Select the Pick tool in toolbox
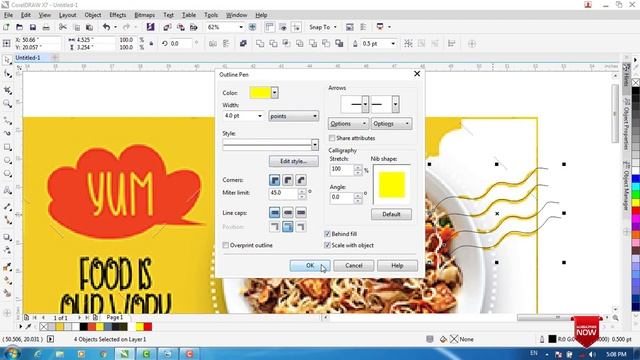Viewport: 640px width, 360px height. tap(7, 61)
